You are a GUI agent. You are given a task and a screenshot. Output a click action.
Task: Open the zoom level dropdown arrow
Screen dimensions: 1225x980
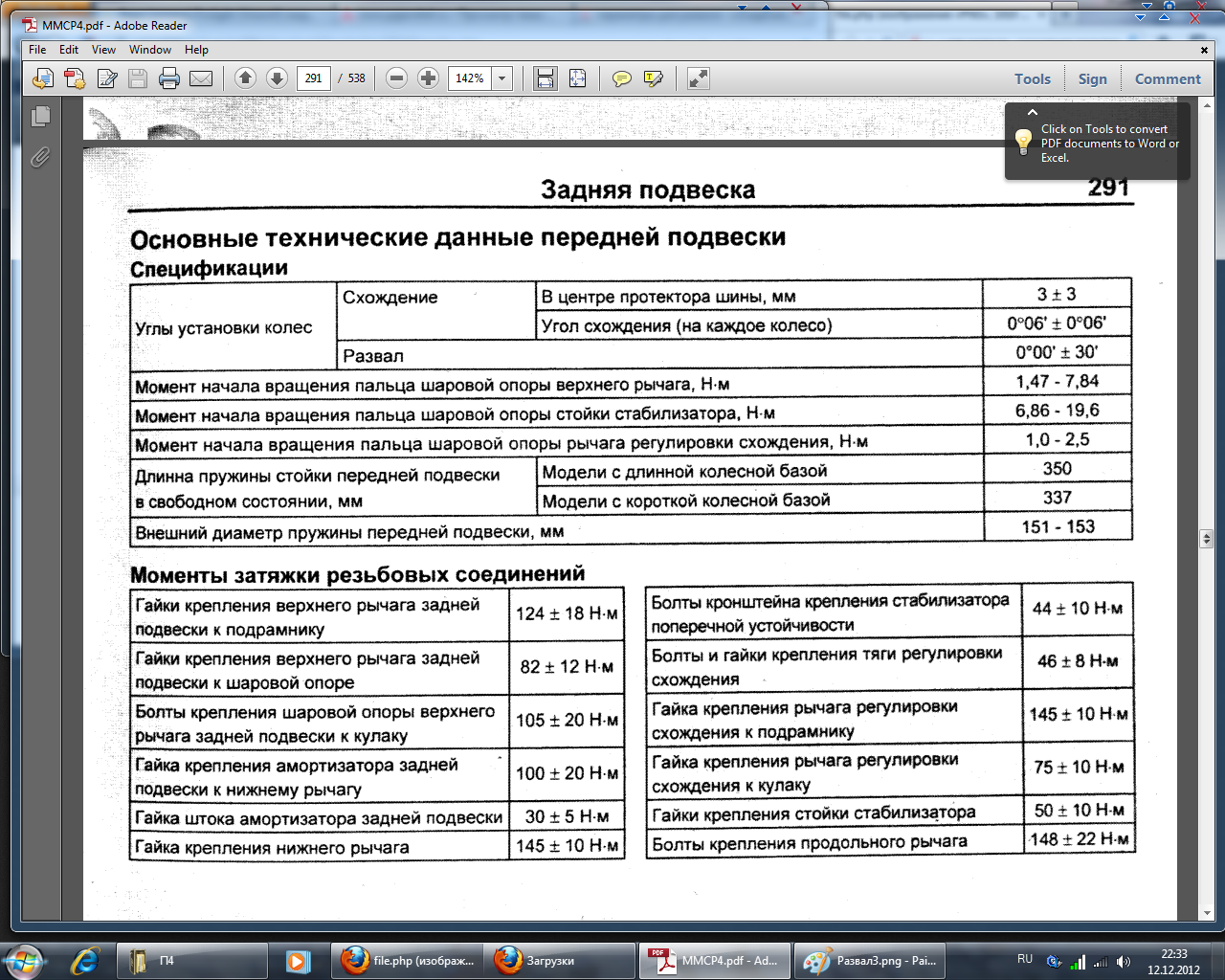point(502,78)
